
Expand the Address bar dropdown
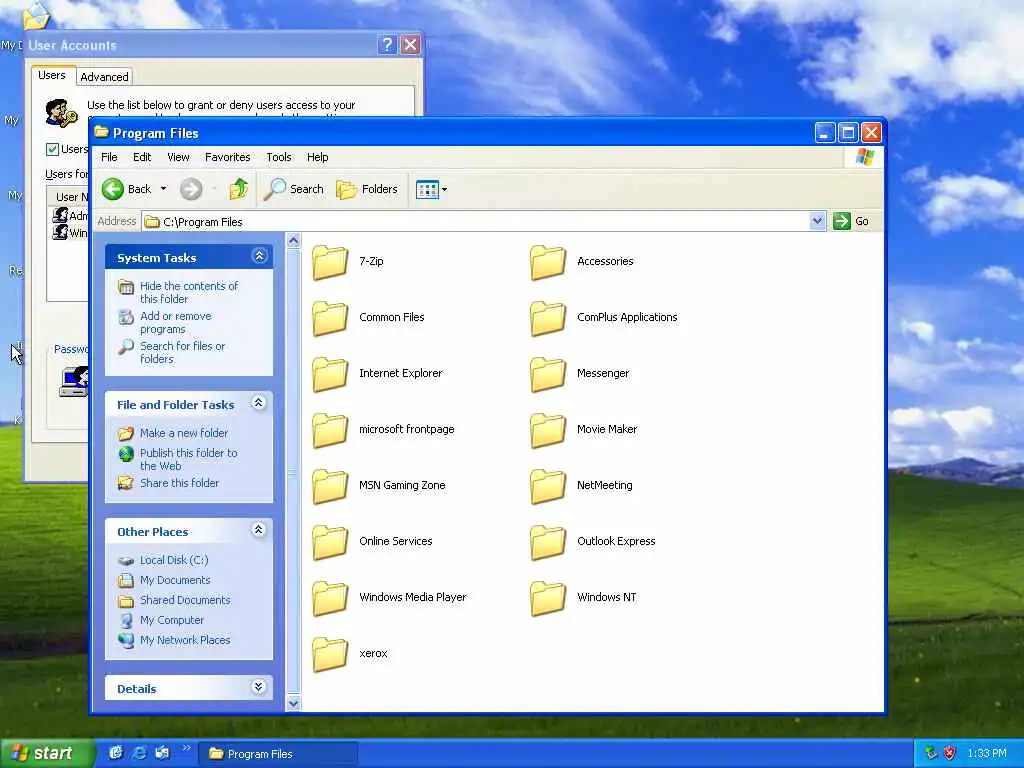pos(817,221)
